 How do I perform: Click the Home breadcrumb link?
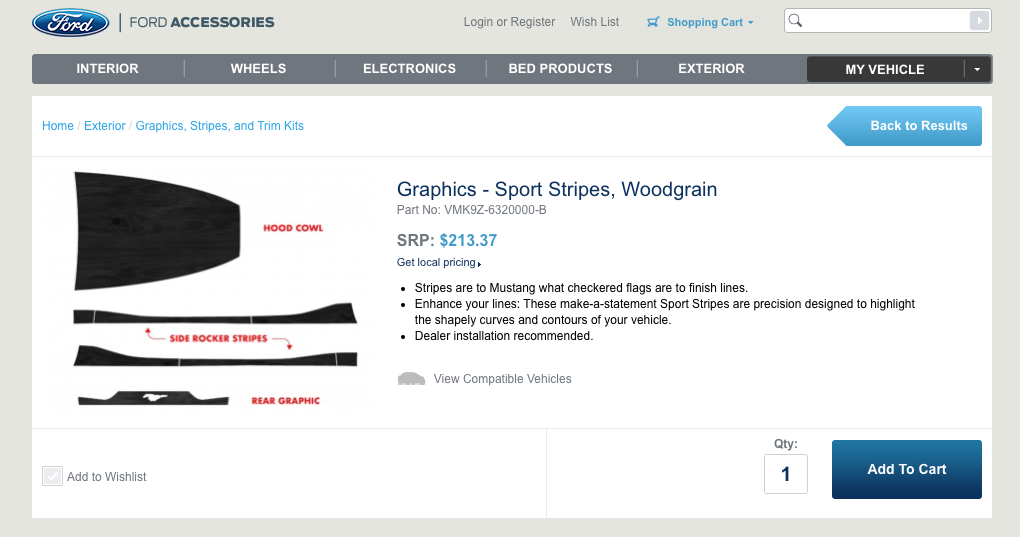pyautogui.click(x=58, y=126)
